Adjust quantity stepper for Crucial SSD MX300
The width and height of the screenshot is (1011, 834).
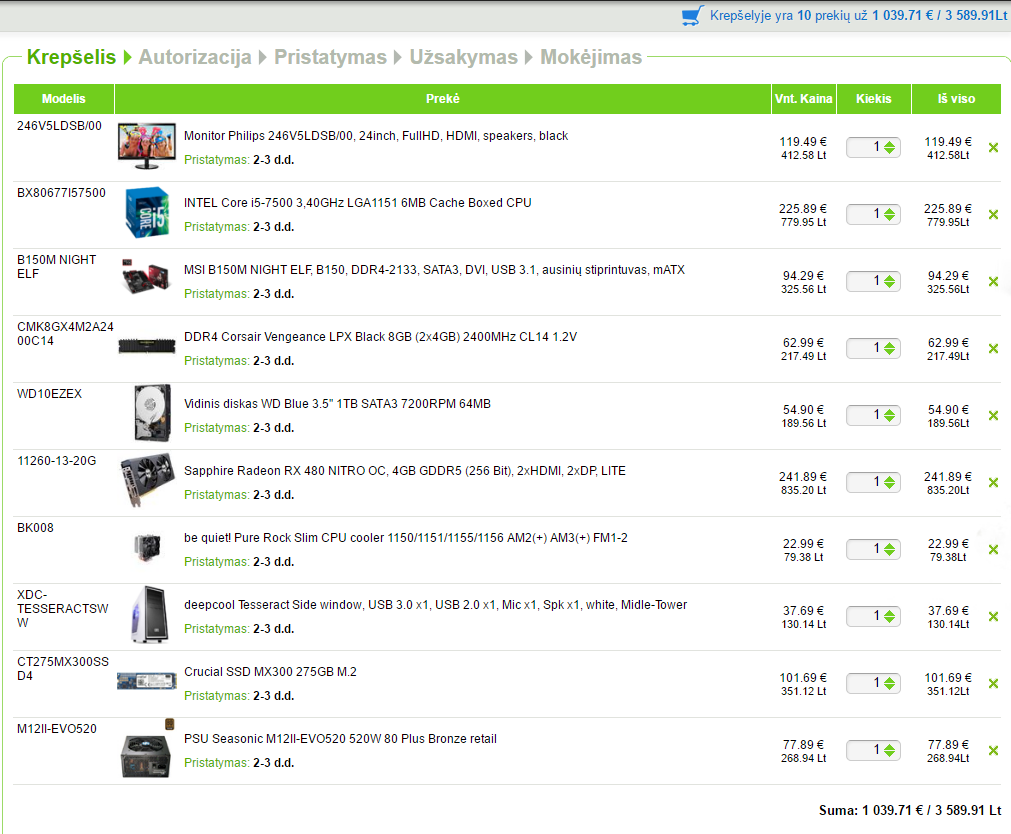[x=890, y=684]
